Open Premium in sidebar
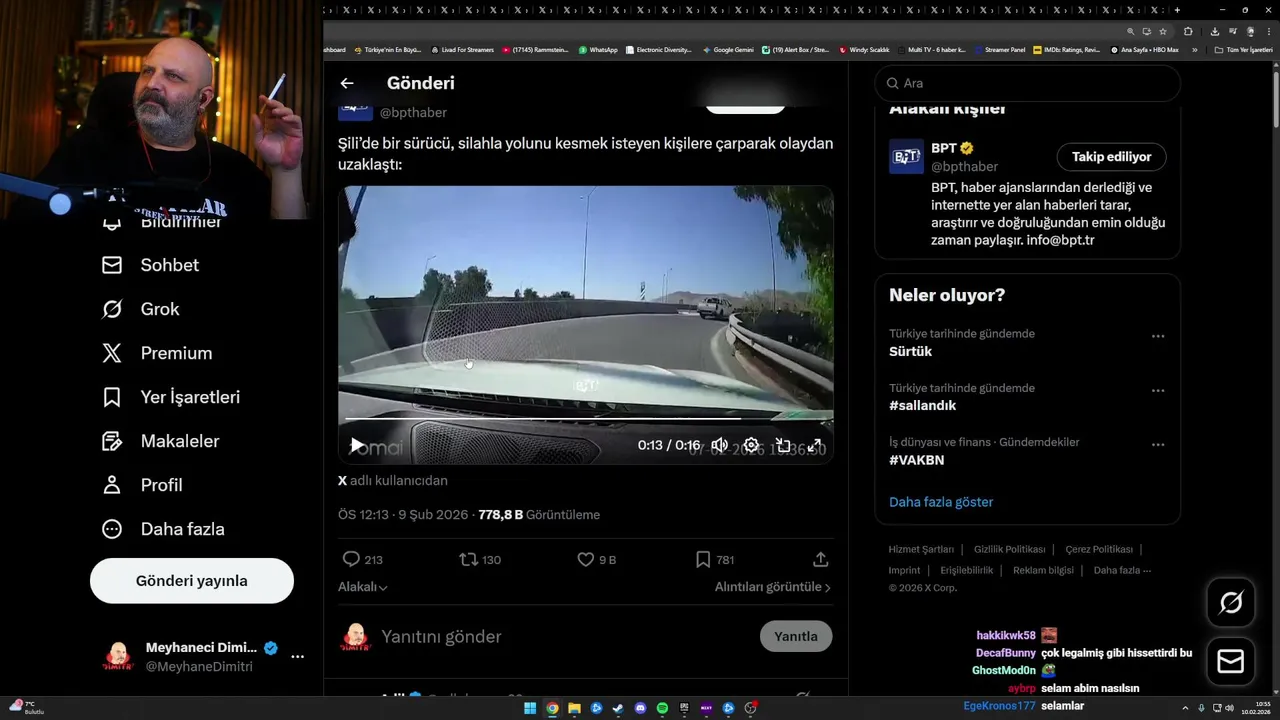The height and width of the screenshot is (720, 1280). (157, 353)
